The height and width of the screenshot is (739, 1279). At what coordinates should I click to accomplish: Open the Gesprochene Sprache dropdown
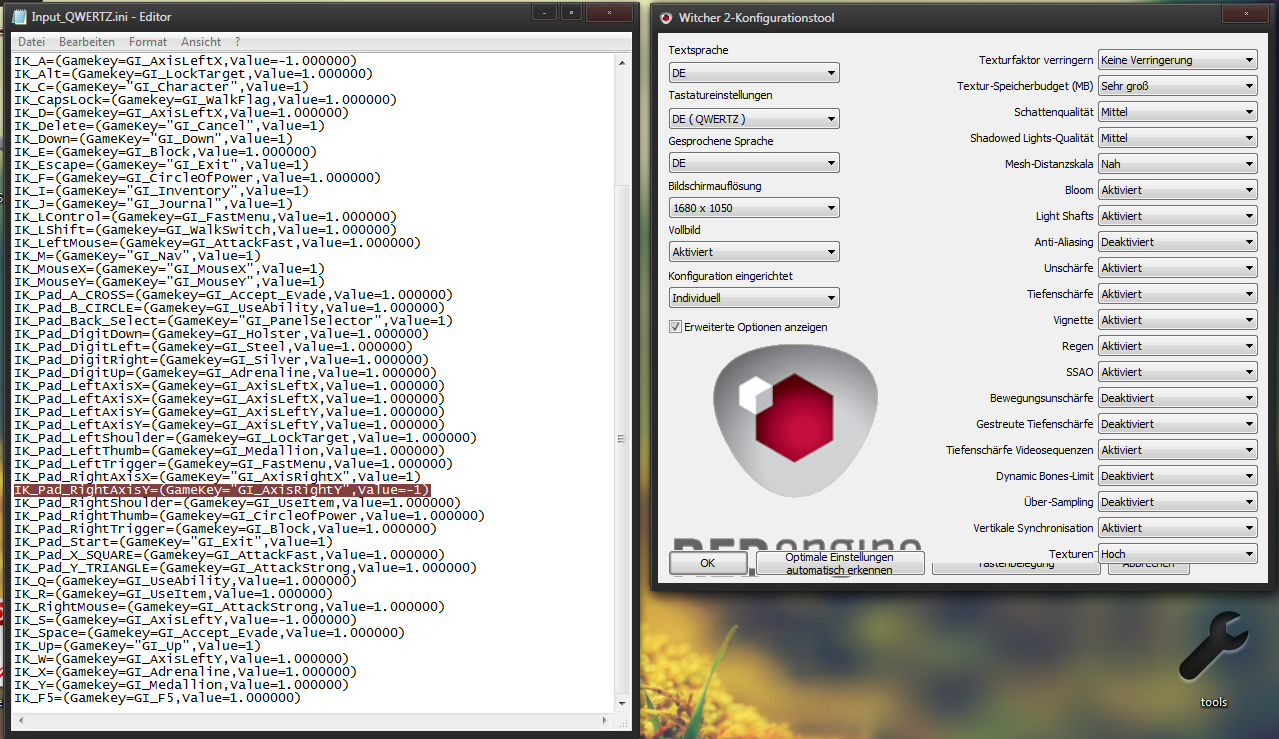754,163
